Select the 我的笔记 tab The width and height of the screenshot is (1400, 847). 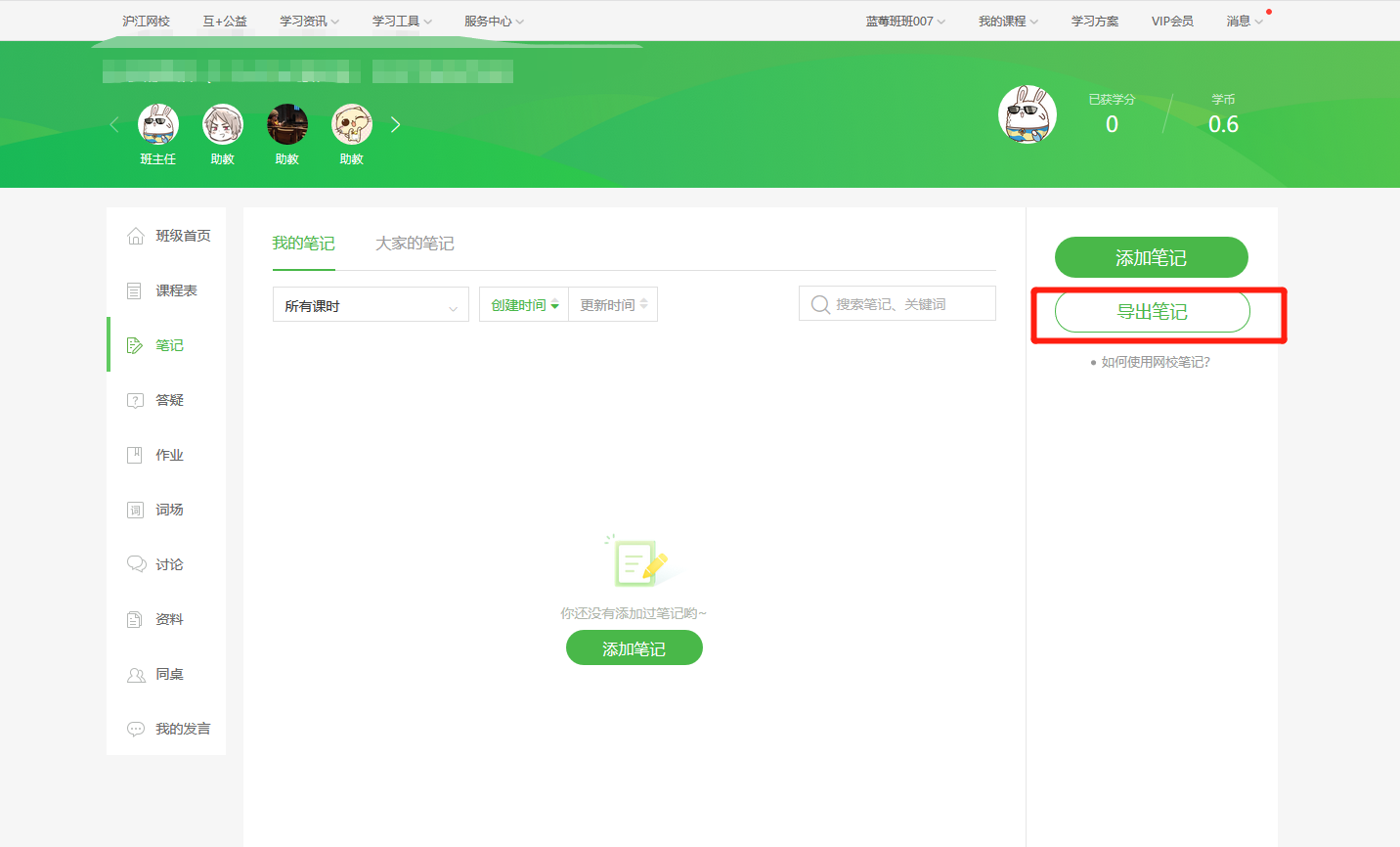click(303, 244)
